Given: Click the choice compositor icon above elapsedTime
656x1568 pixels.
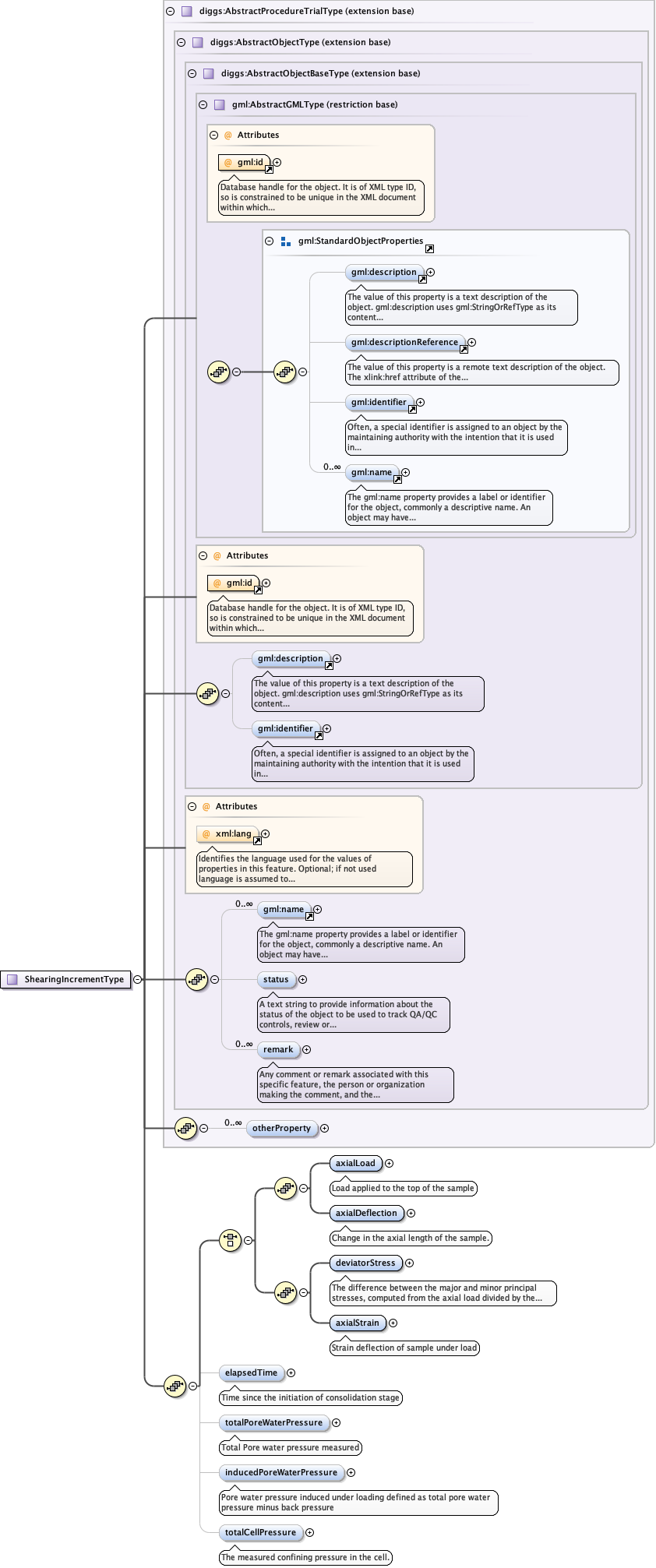Looking at the screenshot, I should point(230,1240).
